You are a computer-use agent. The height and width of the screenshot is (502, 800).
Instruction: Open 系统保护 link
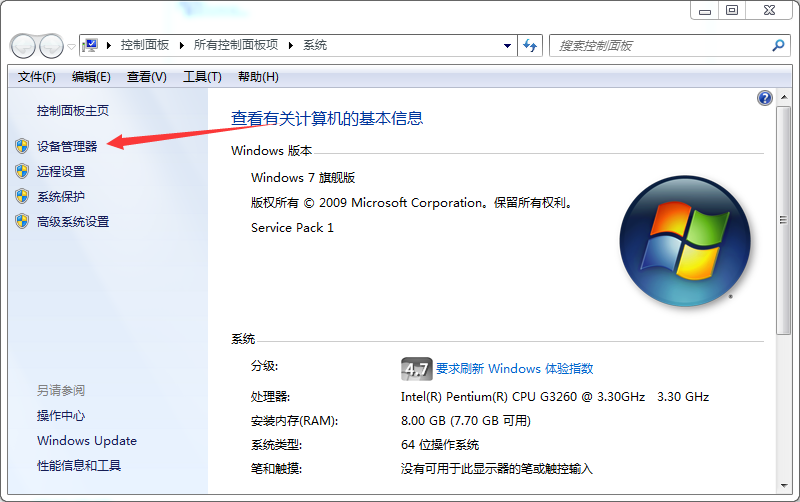61,196
